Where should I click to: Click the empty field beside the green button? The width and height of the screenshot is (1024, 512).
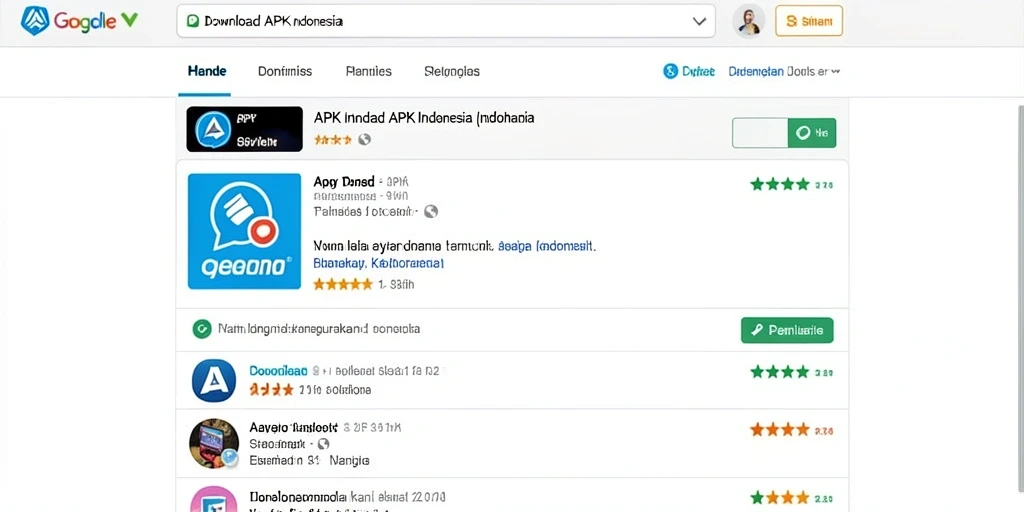(x=760, y=133)
